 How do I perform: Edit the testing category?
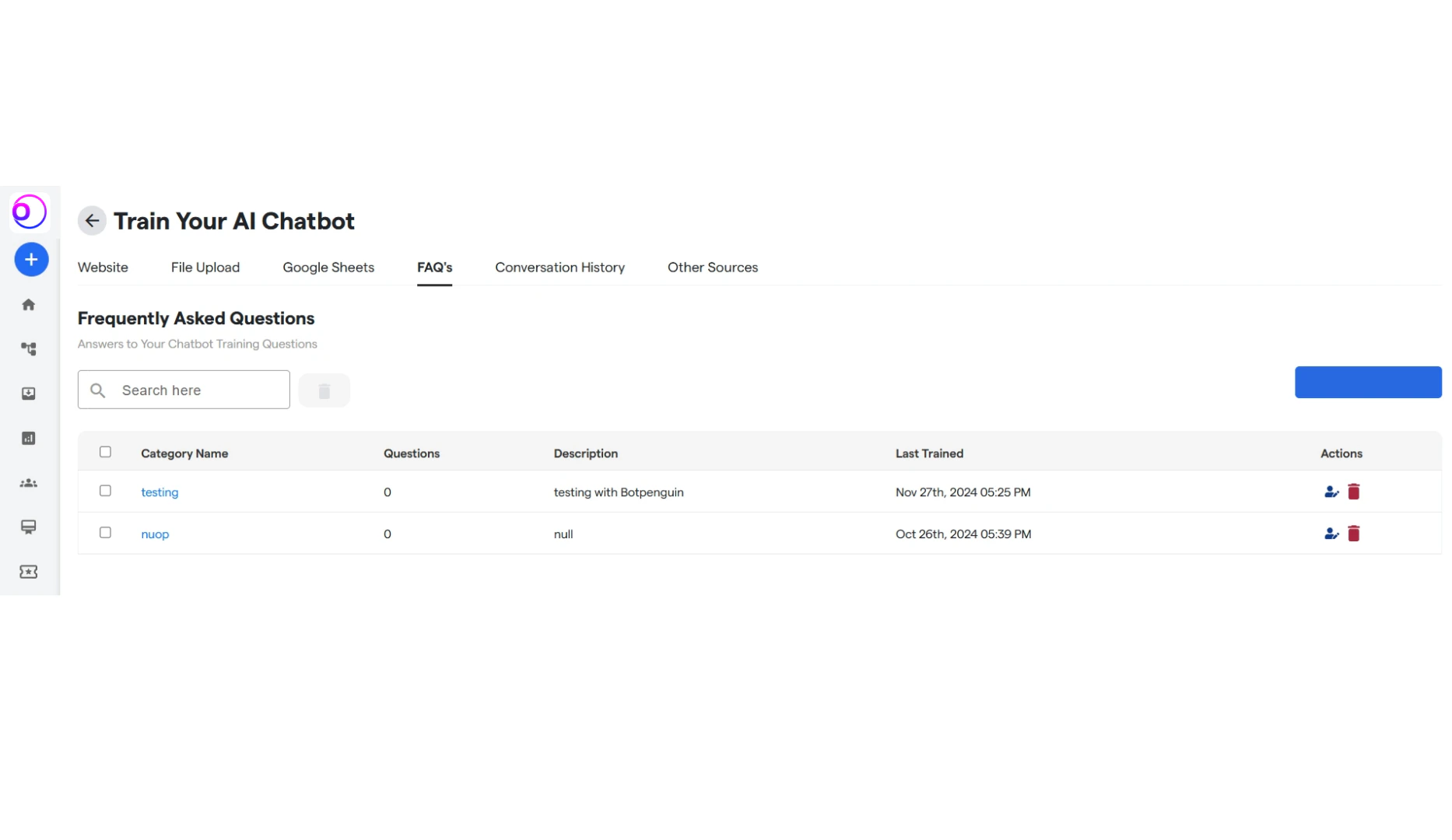(1331, 492)
